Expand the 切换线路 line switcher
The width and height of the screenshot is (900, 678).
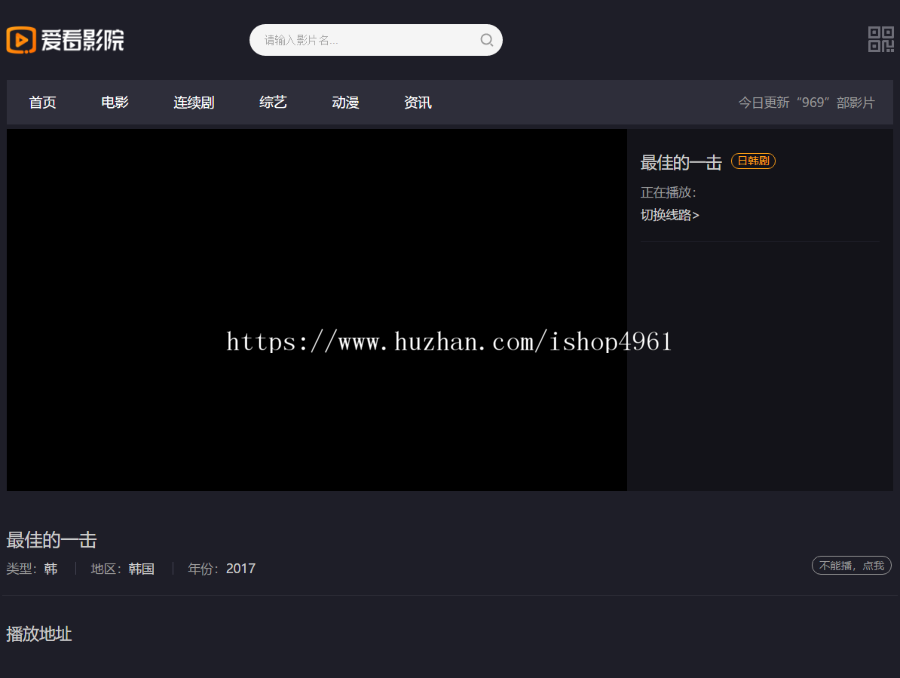click(x=668, y=215)
